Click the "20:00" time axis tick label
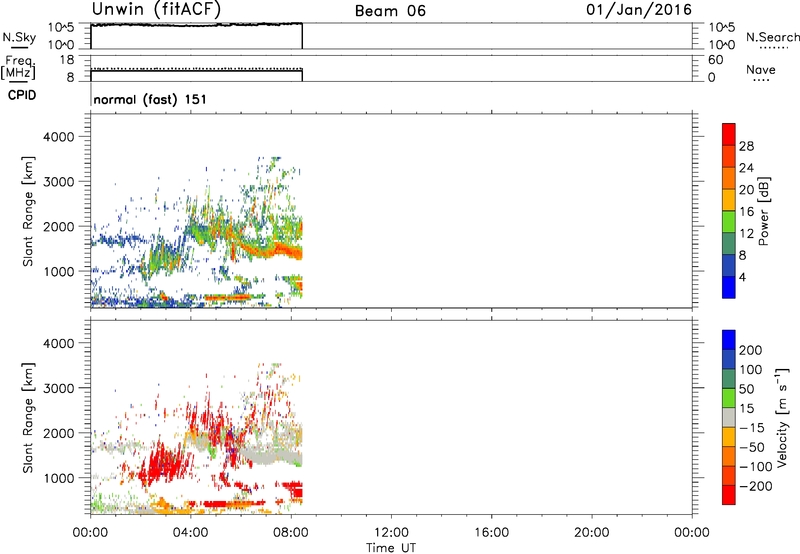 point(591,533)
